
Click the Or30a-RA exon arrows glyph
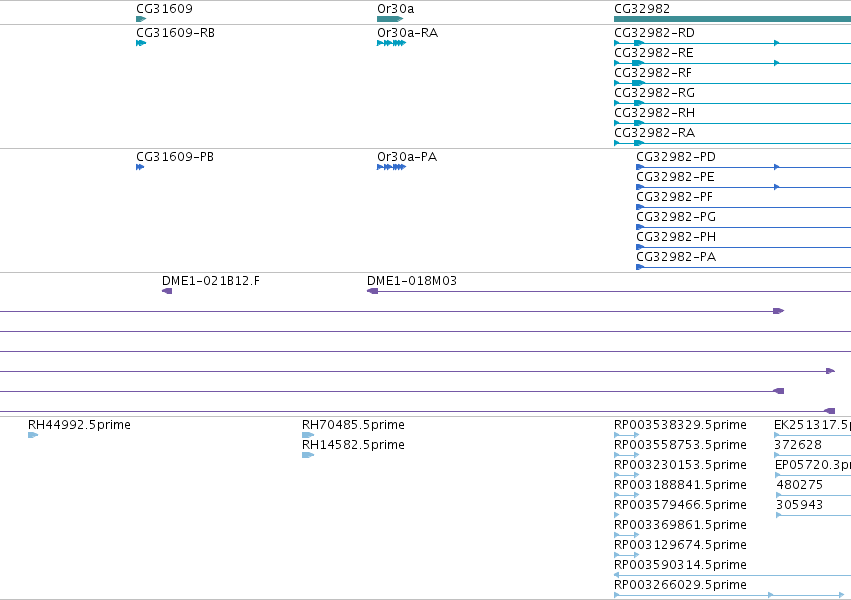[x=391, y=43]
